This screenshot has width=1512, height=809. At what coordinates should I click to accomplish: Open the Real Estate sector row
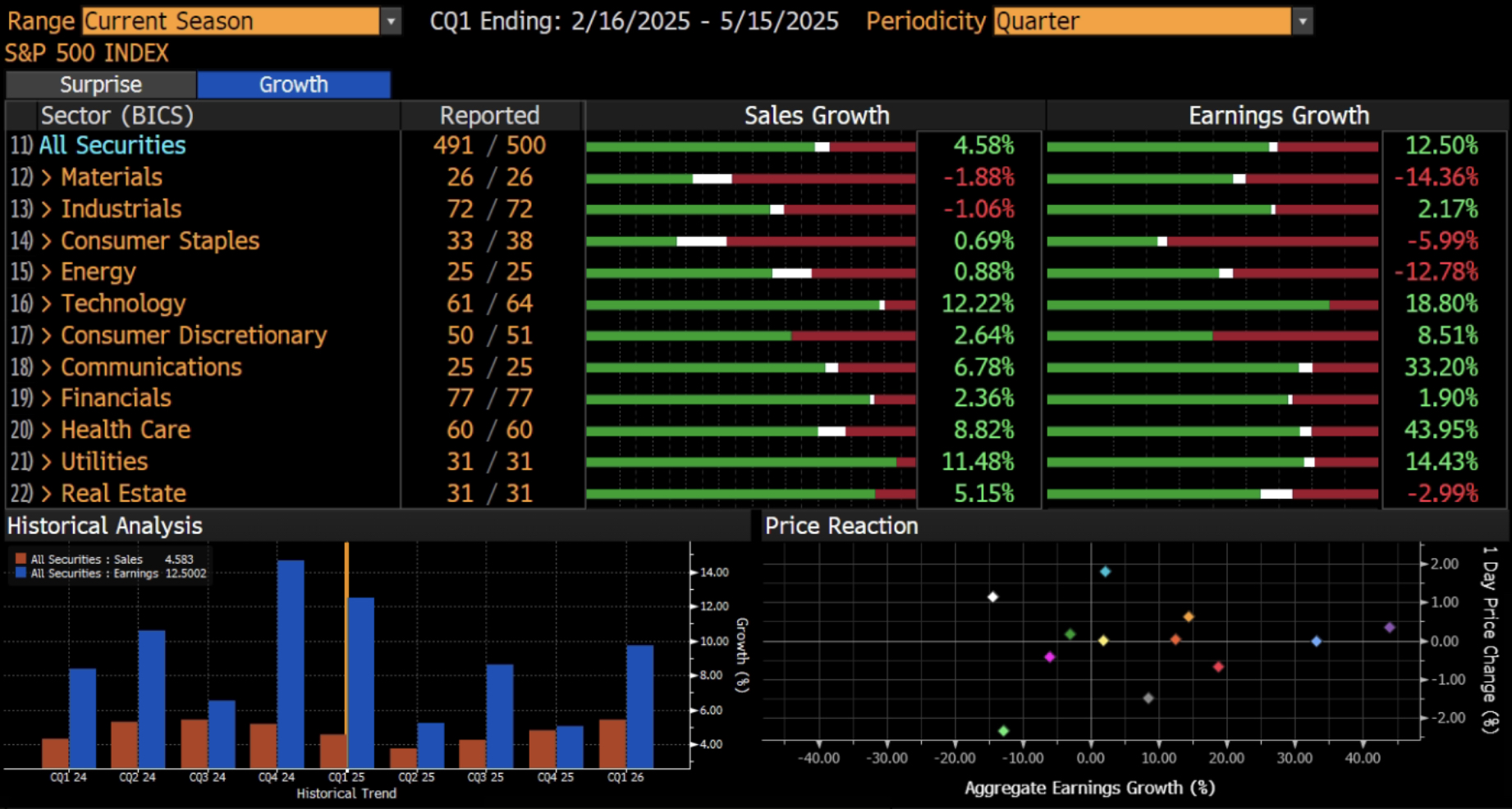pyautogui.click(x=123, y=493)
